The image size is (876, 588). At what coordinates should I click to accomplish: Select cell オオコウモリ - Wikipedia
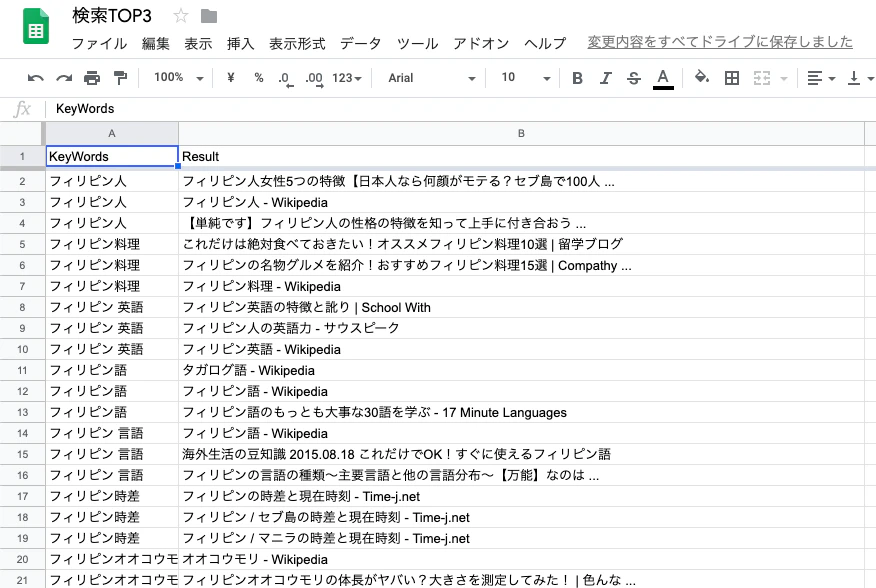click(x=521, y=559)
